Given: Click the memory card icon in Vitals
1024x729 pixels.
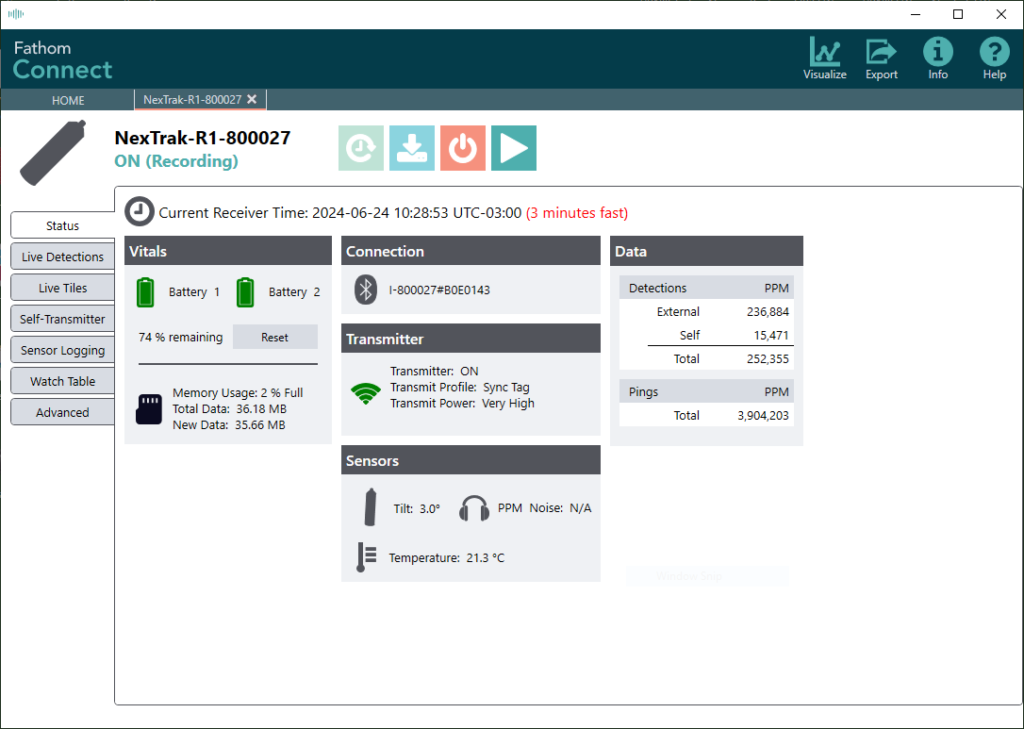Looking at the screenshot, I should tap(148, 409).
